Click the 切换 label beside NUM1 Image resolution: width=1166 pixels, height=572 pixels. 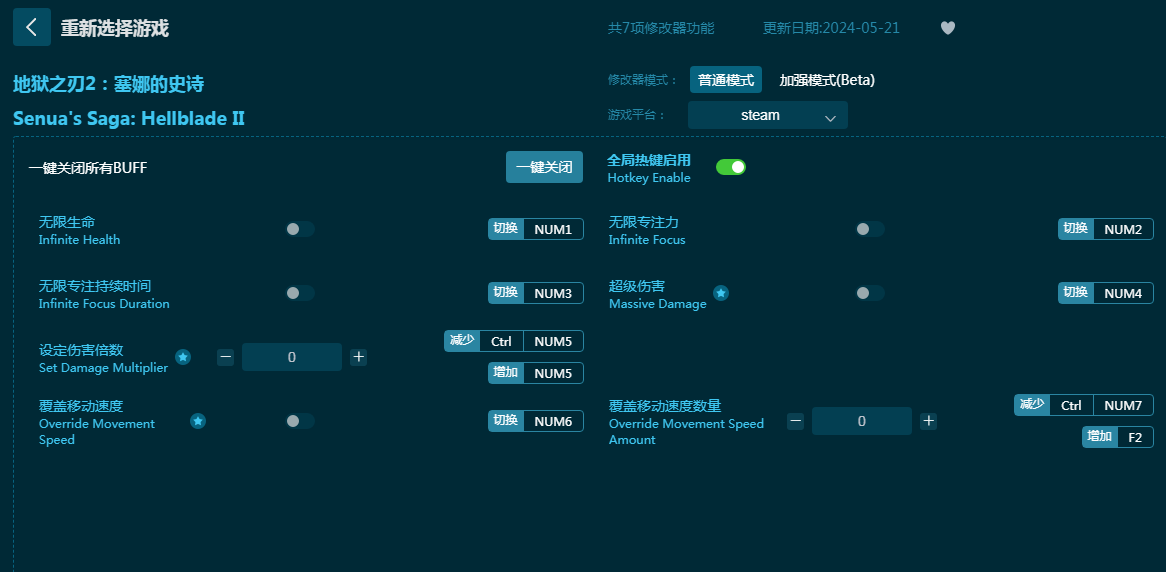(506, 229)
